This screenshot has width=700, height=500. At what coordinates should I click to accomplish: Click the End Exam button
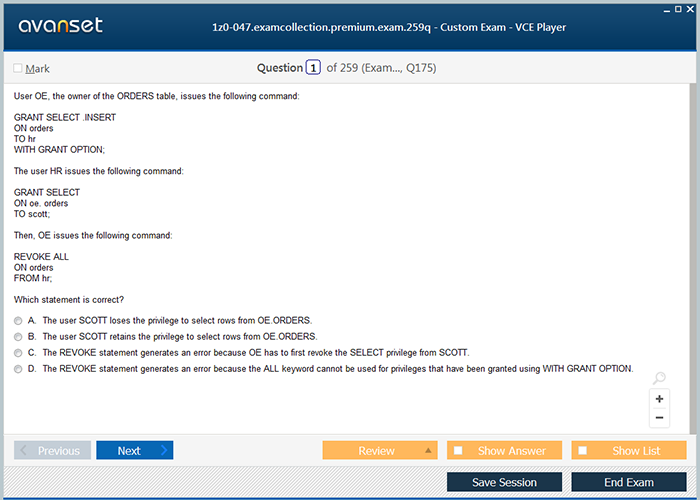[x=628, y=482]
